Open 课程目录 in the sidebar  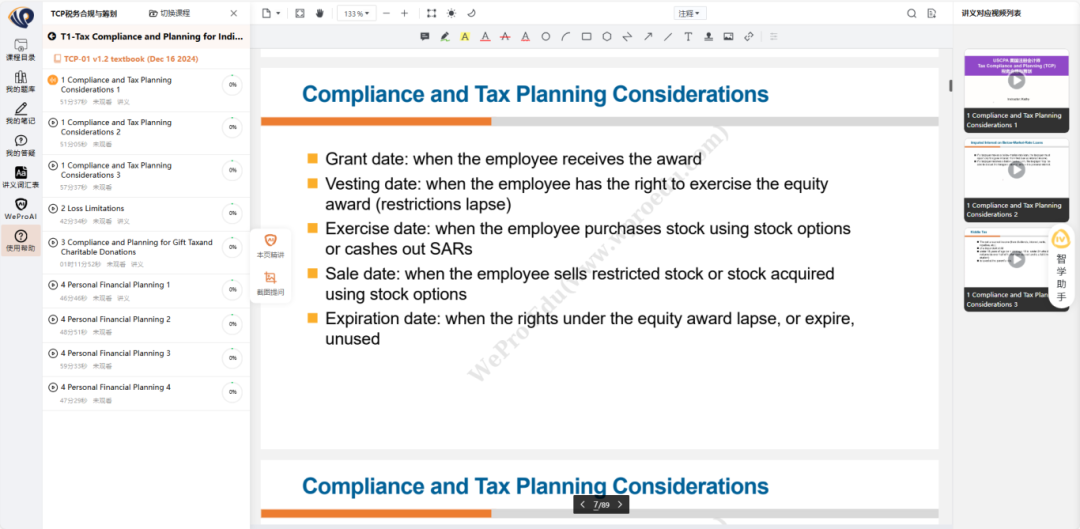[x=21, y=50]
